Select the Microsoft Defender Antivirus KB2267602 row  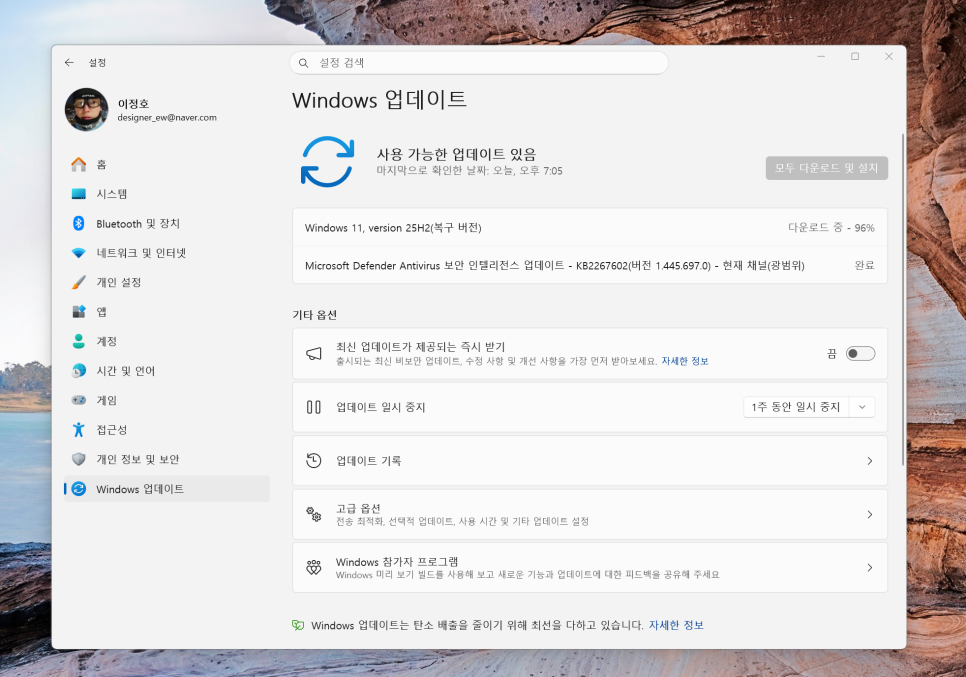point(590,266)
